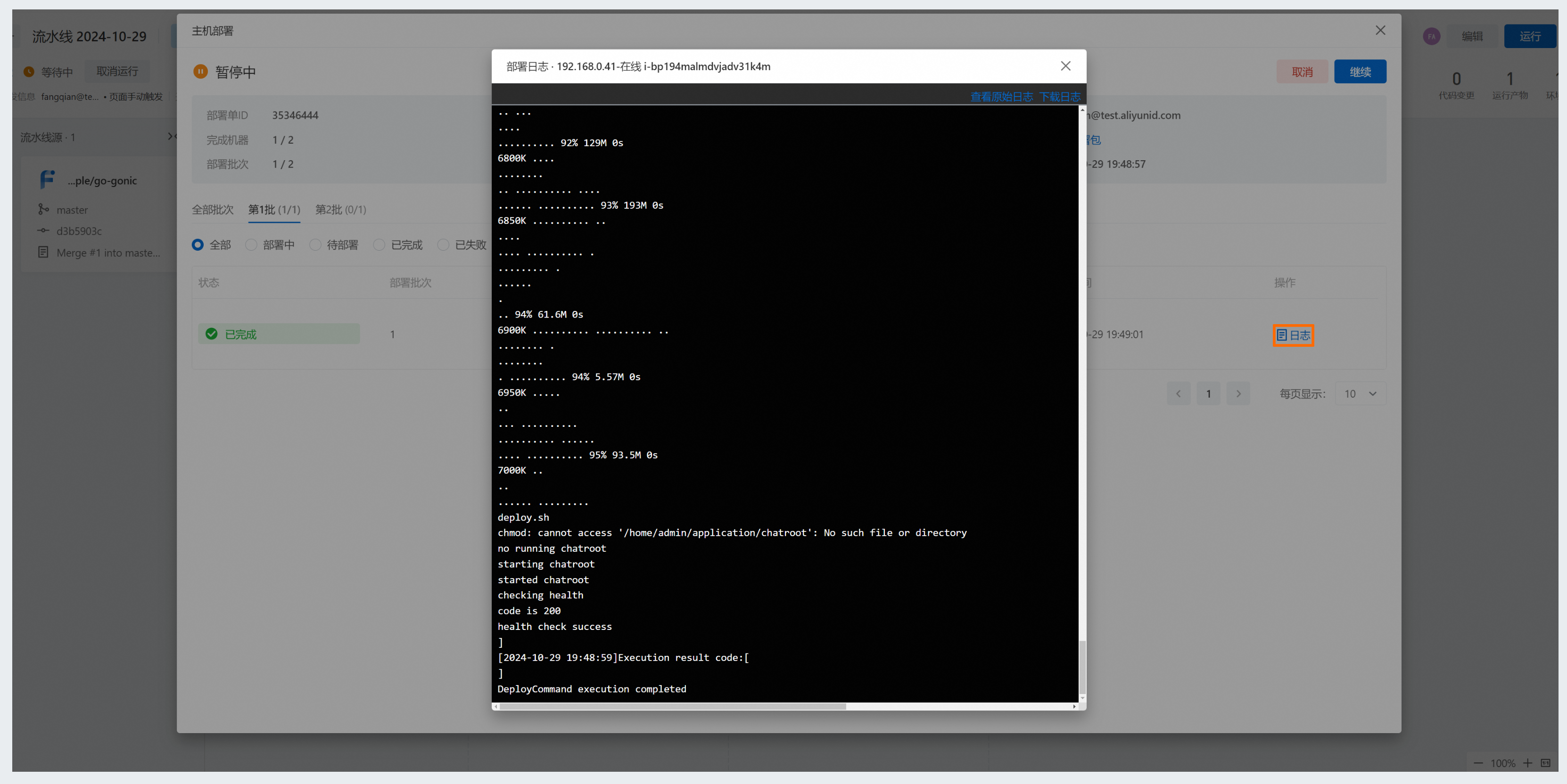This screenshot has height=784, width=1567.
Task: Click 'DeployCommand execution completed' log line
Action: tap(592, 689)
